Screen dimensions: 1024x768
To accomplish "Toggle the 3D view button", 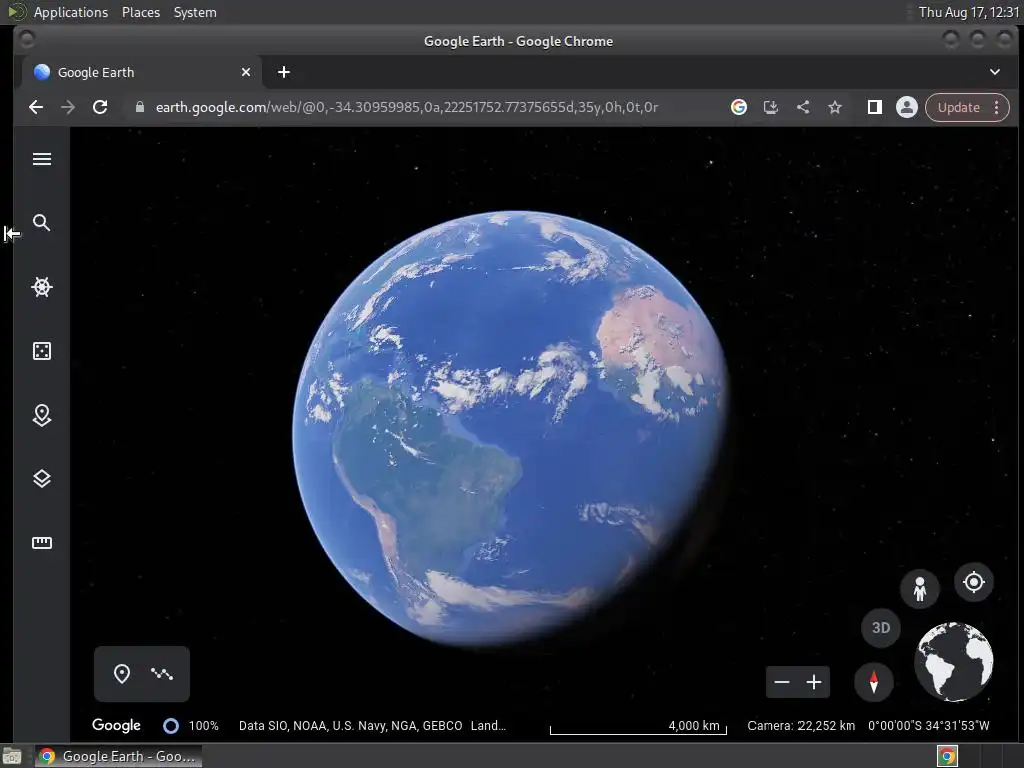I will (881, 628).
